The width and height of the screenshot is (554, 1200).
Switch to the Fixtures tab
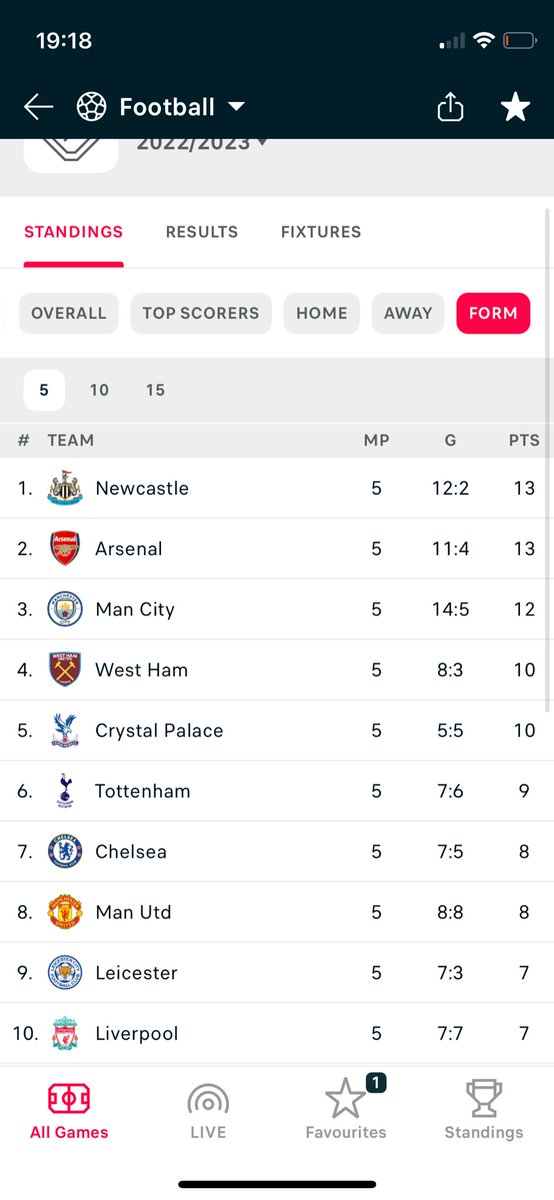pyautogui.click(x=321, y=232)
